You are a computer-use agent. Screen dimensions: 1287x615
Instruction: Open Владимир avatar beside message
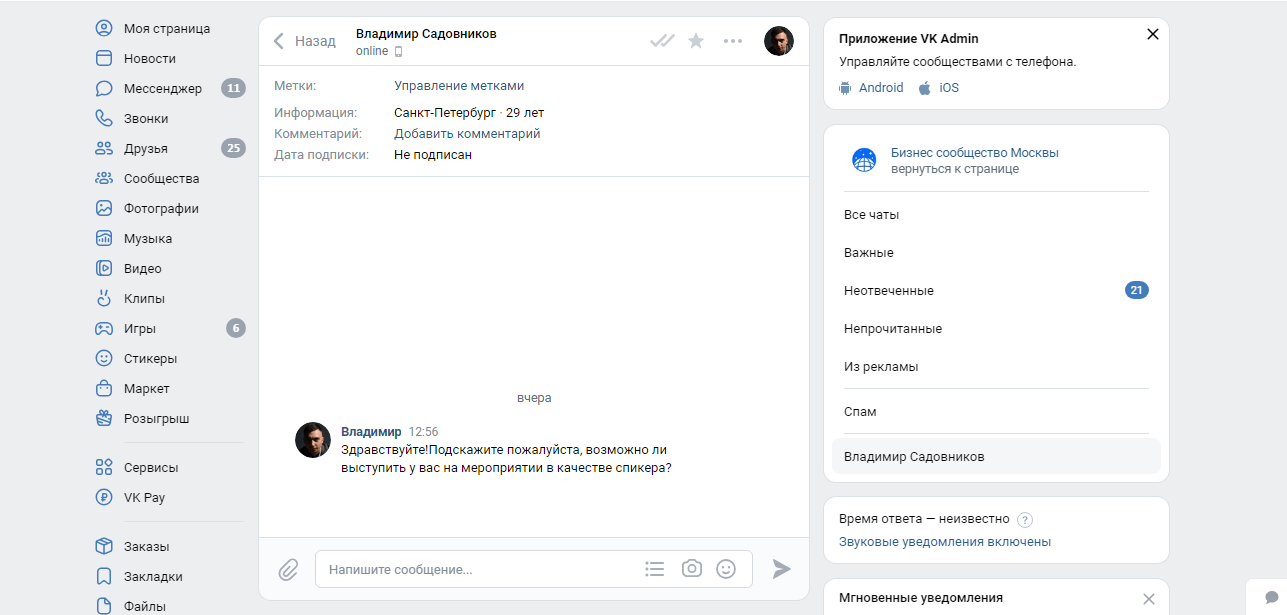pos(313,440)
